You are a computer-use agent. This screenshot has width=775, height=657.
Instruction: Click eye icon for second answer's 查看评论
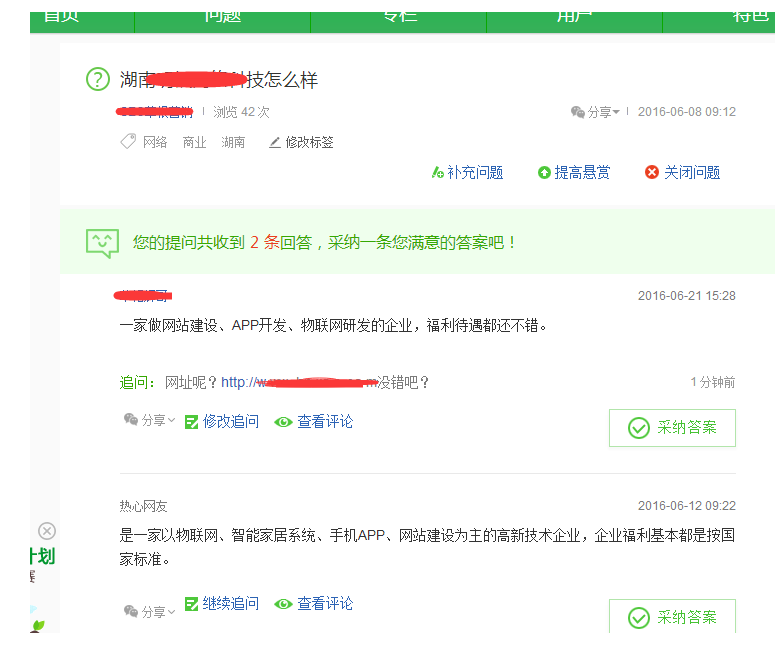point(283,604)
